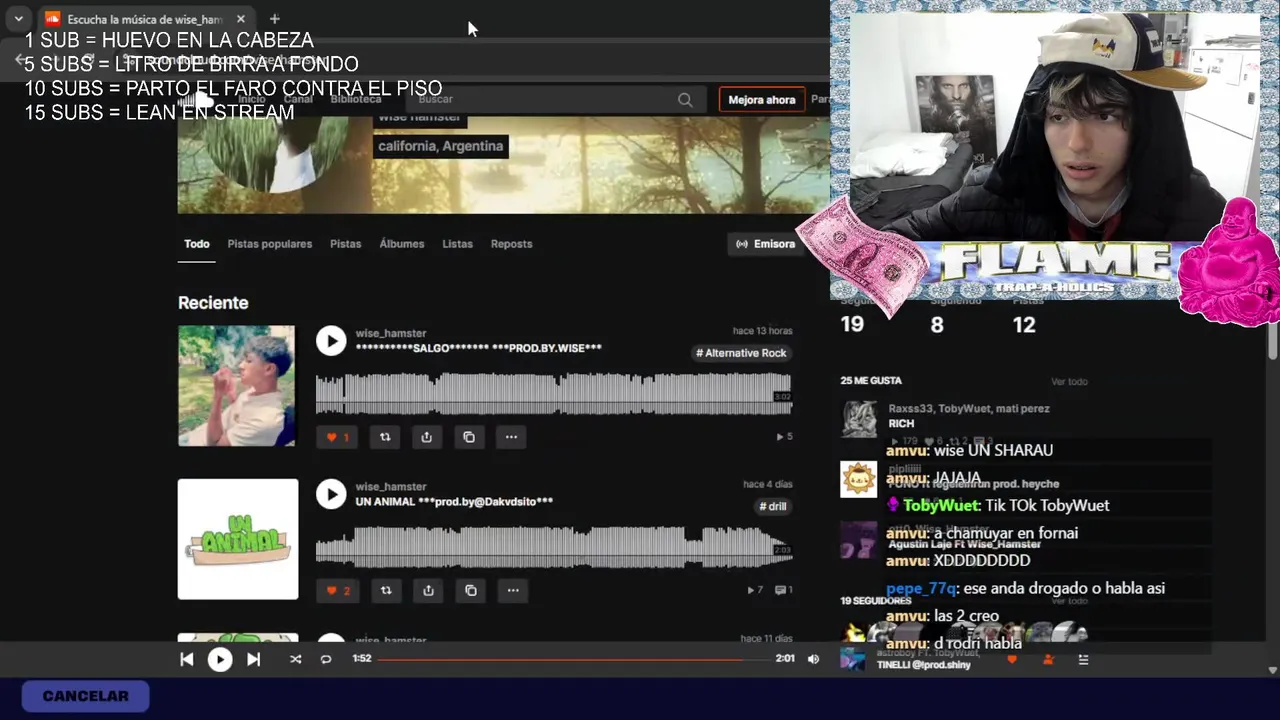The image size is (1280, 720).
Task: Close the SoundCloud browser tab
Action: [241, 19]
